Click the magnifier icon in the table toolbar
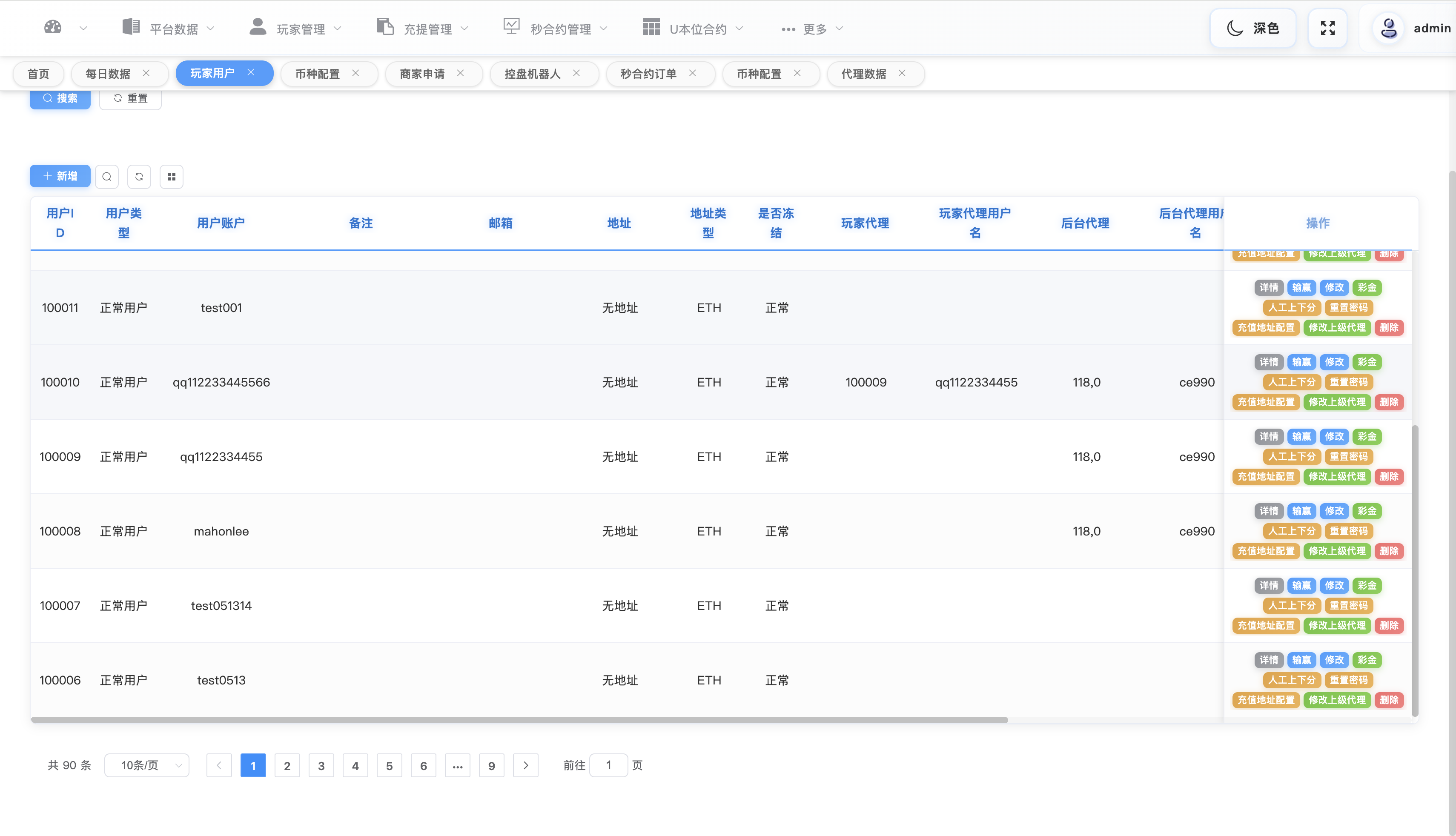1456x836 pixels. point(107,176)
